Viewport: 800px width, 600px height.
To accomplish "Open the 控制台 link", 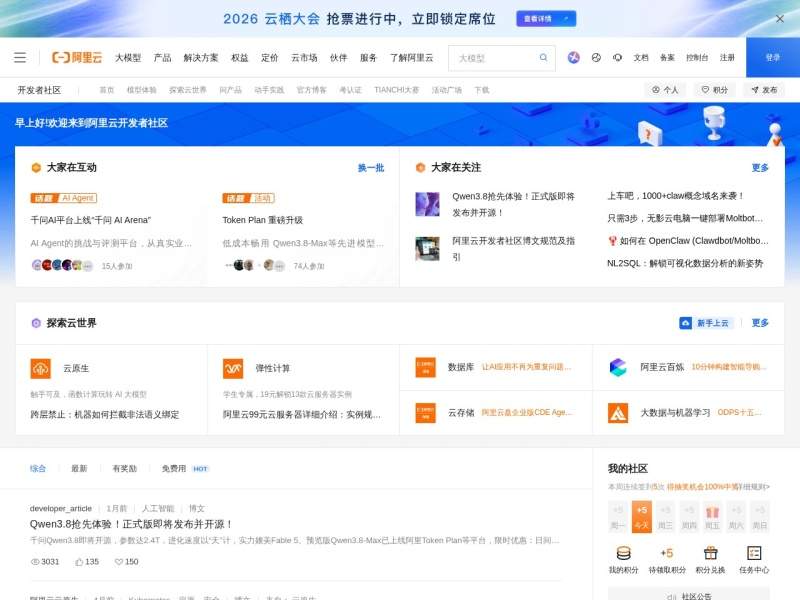I will pyautogui.click(x=697, y=58).
